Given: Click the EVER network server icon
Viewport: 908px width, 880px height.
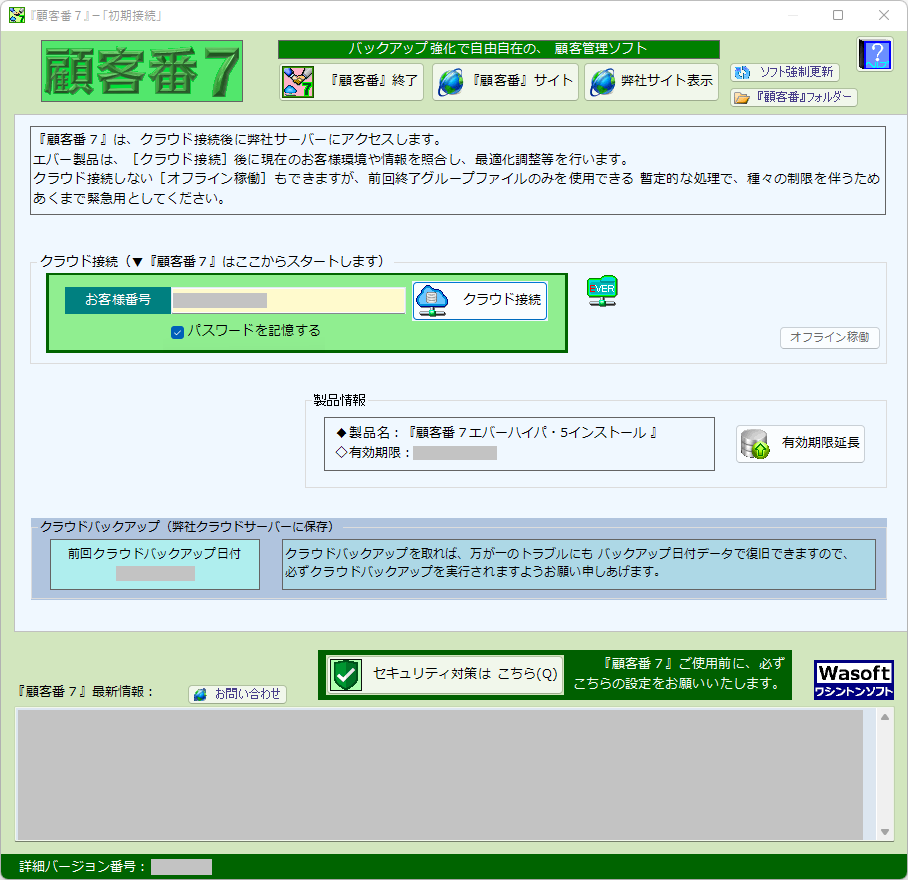Looking at the screenshot, I should (x=602, y=291).
